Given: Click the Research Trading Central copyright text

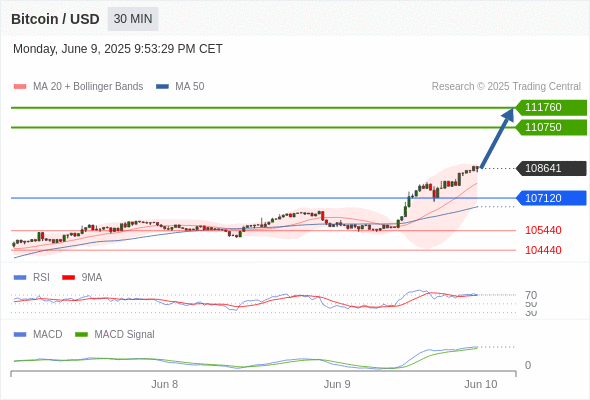Looking at the screenshot, I should click(506, 87).
